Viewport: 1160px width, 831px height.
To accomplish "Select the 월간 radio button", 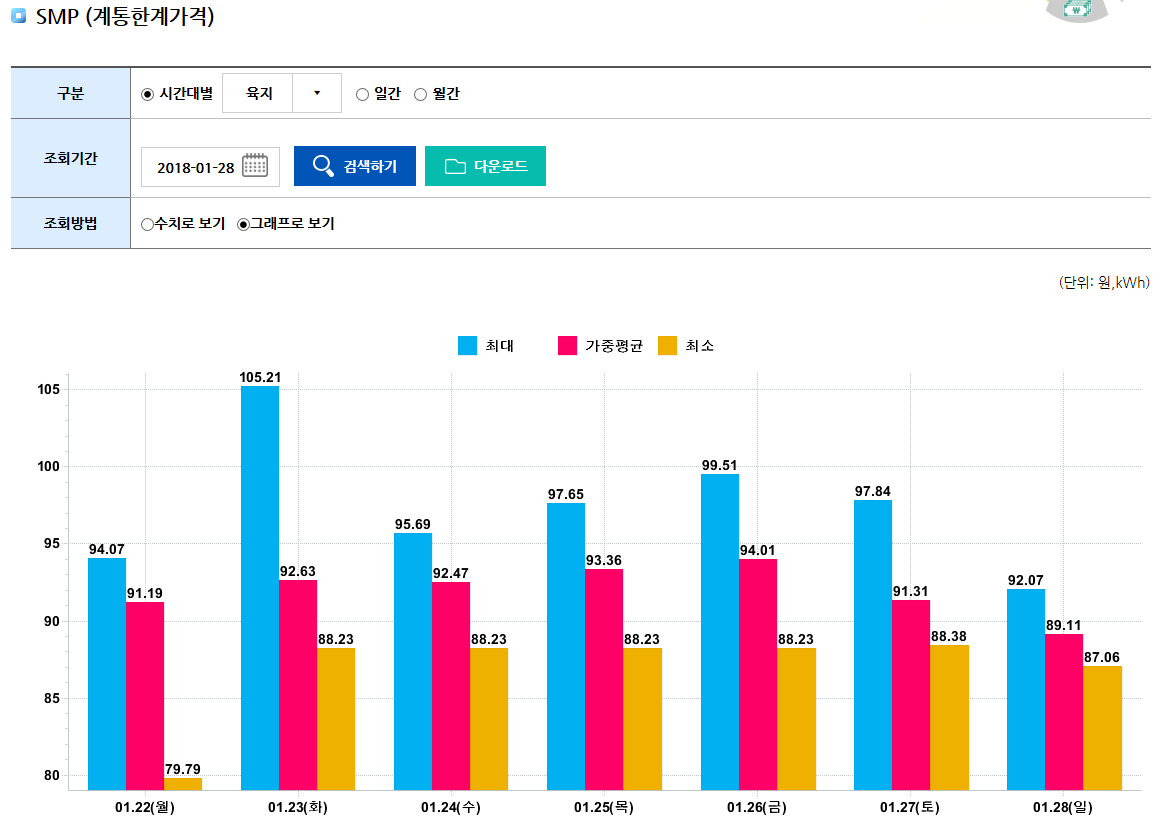I will click(x=420, y=94).
